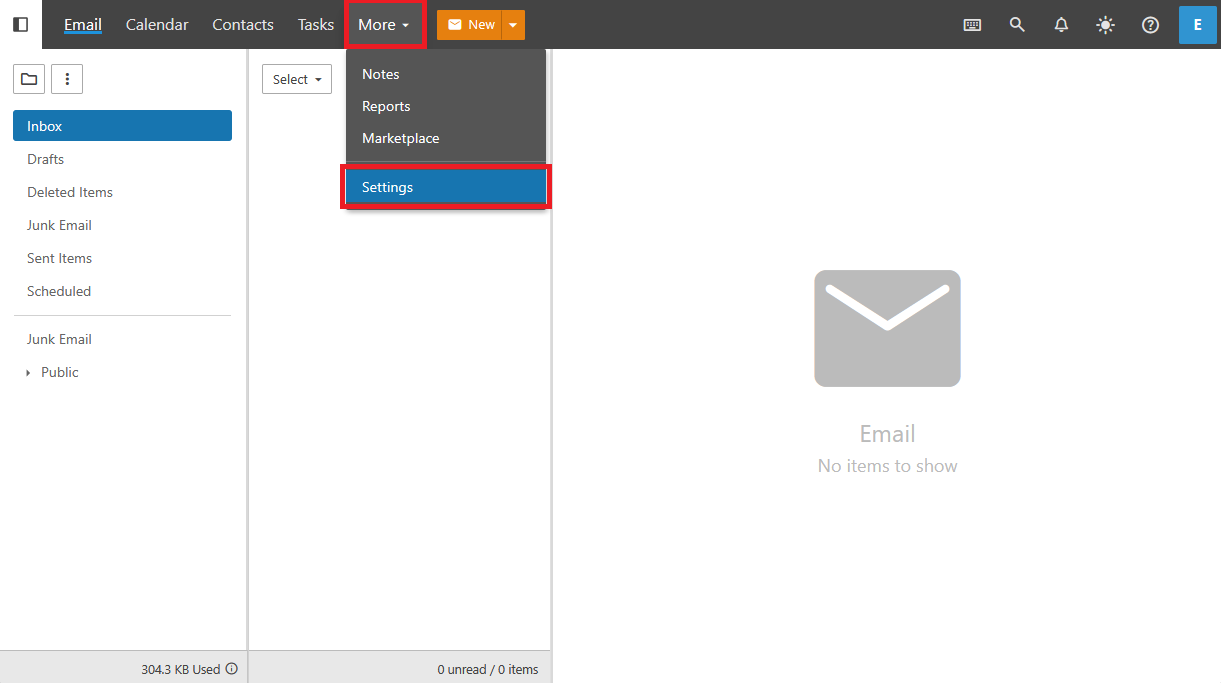Select Marketplace in the dropdown menu

(x=401, y=138)
